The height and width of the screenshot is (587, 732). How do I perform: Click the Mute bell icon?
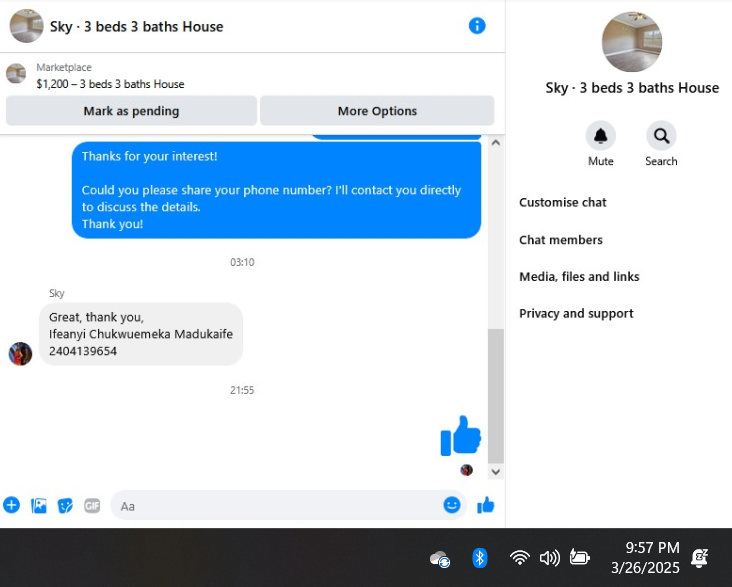[x=600, y=136]
